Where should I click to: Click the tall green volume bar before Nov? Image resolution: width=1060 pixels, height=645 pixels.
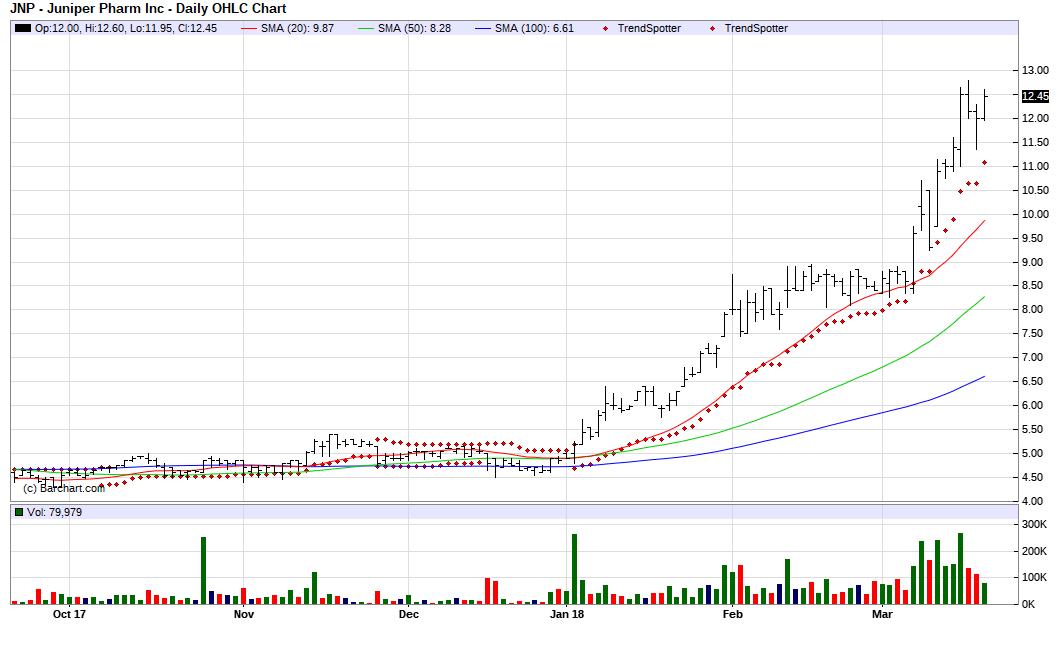click(x=203, y=571)
